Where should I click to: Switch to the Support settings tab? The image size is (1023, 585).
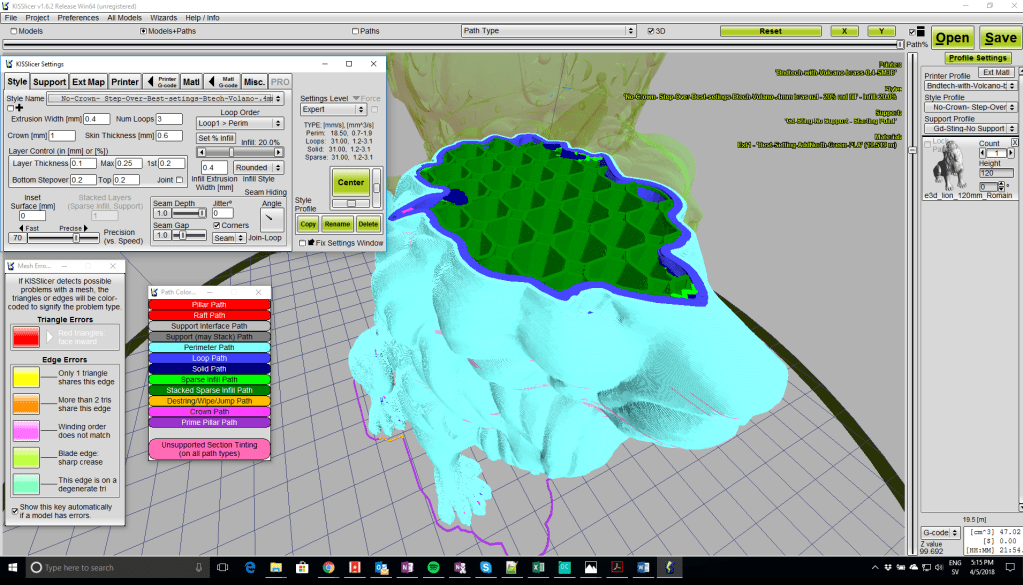click(49, 81)
